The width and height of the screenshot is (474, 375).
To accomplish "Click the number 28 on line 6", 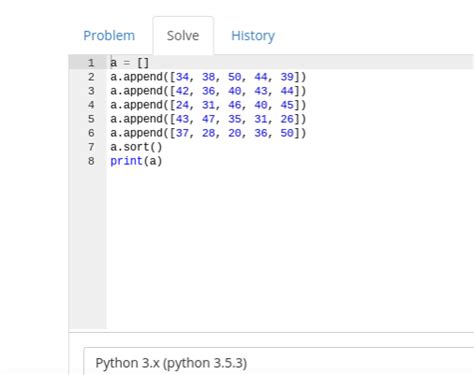I will coord(208,133).
